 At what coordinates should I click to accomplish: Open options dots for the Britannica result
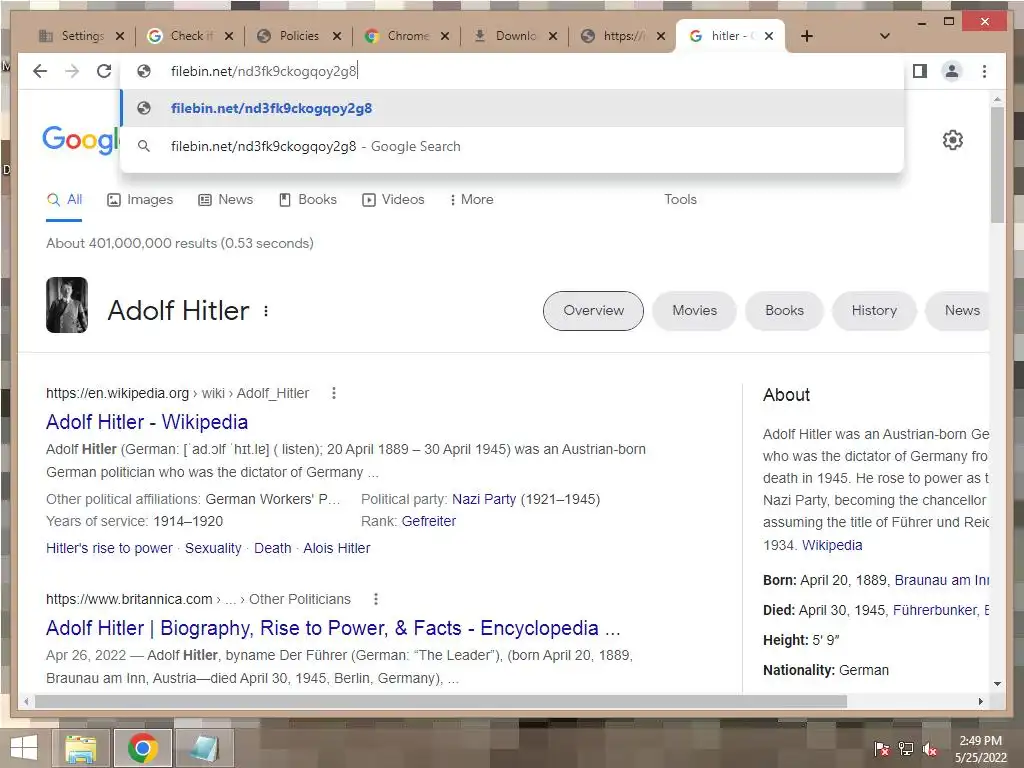tap(376, 599)
